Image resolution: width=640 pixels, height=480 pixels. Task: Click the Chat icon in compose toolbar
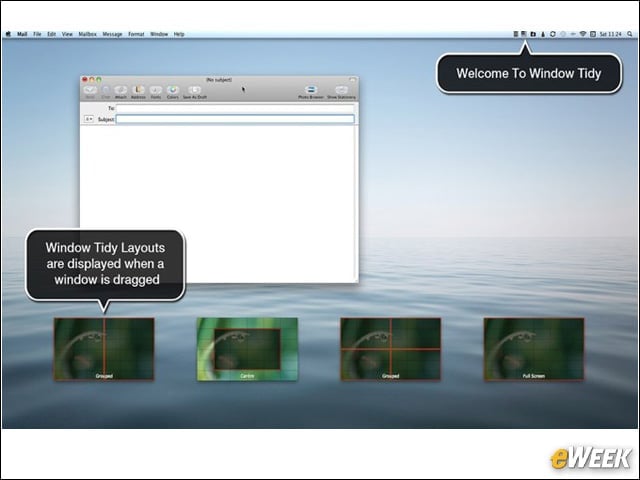click(106, 92)
